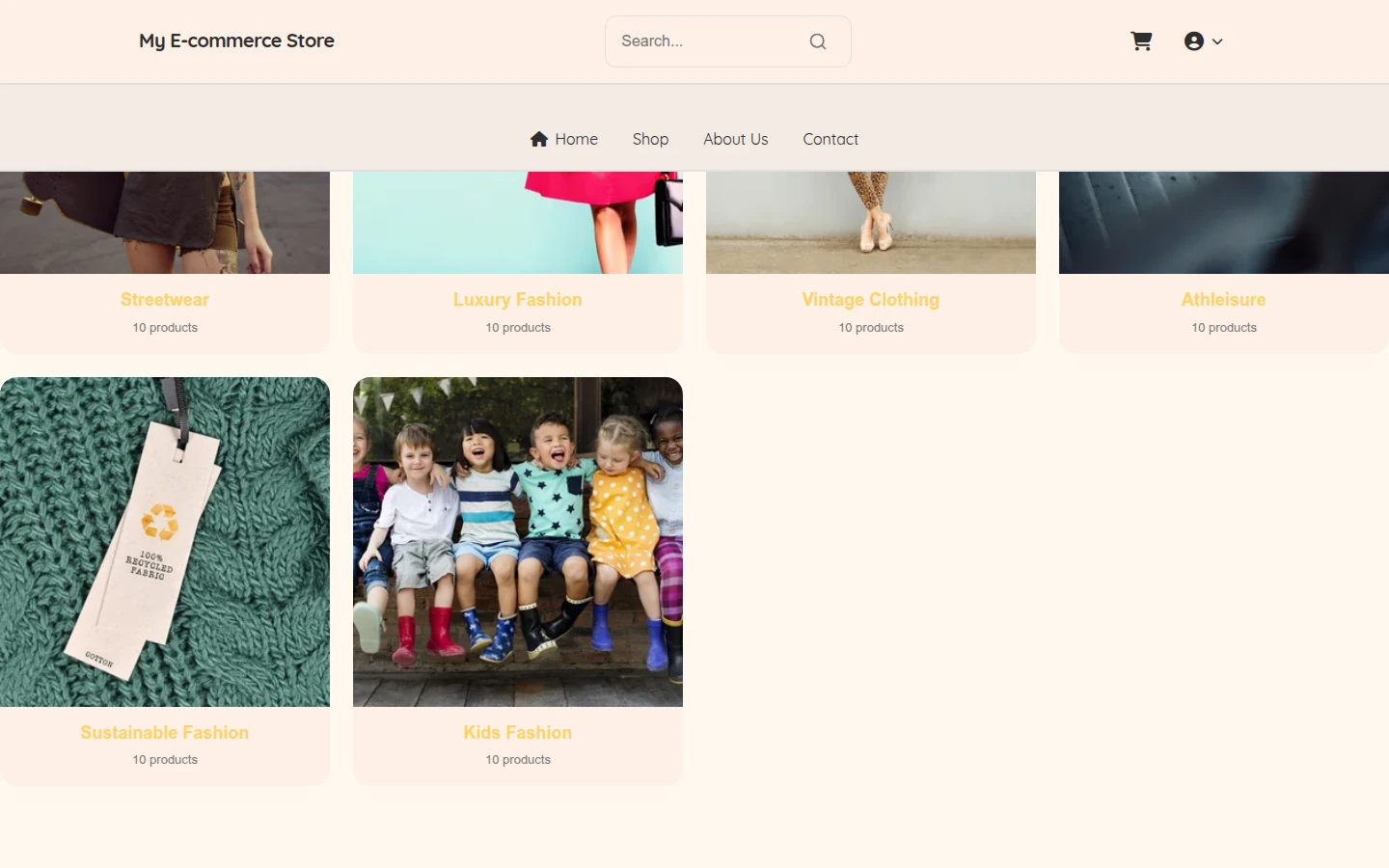Open Sustainable Fashion category title
Image resolution: width=1389 pixels, height=868 pixels.
165,733
